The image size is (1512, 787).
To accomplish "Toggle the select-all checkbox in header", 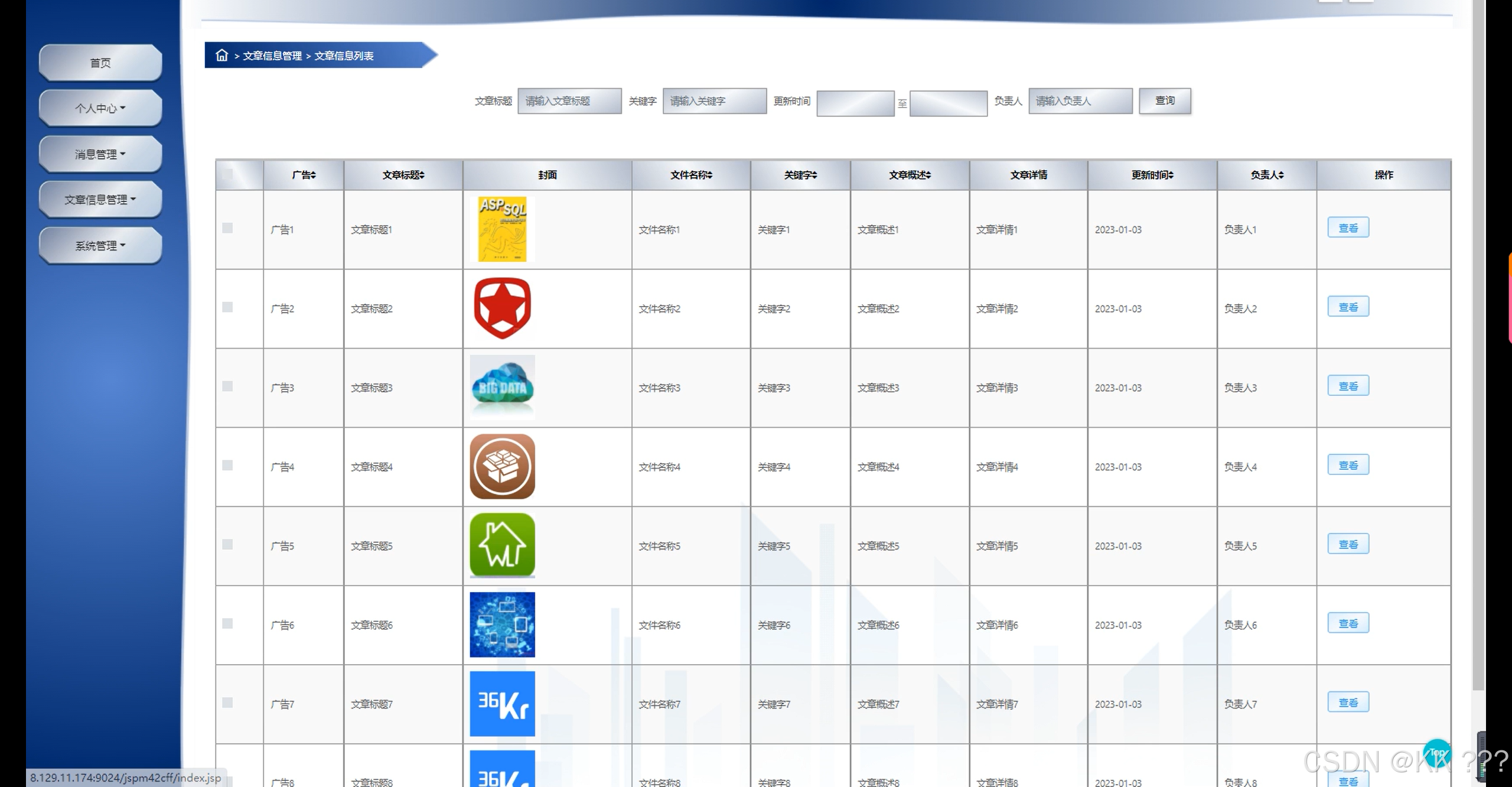I will 227,174.
